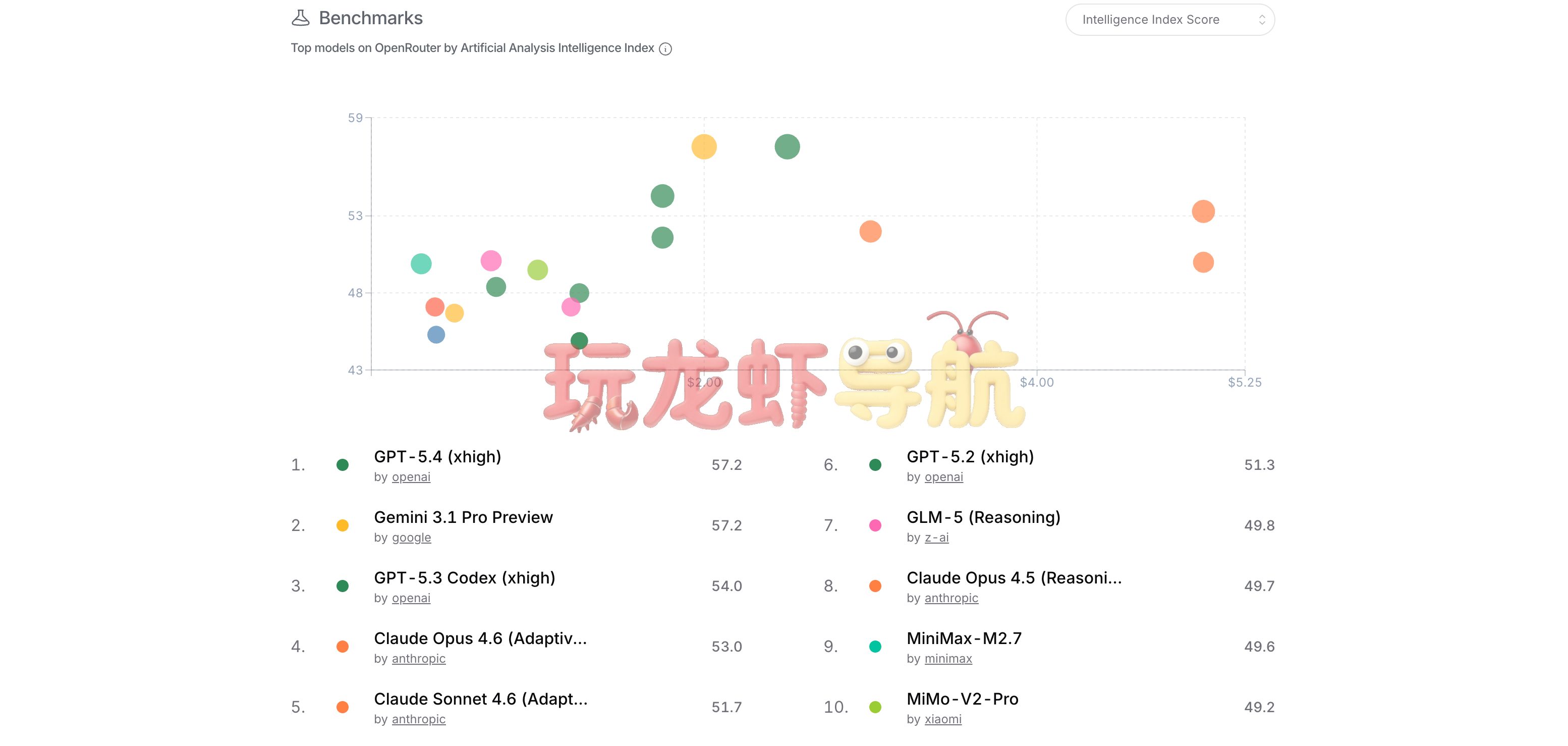Select the Claude Opus 4.6 model name
This screenshot has height=746, width=1568.
coord(480,638)
